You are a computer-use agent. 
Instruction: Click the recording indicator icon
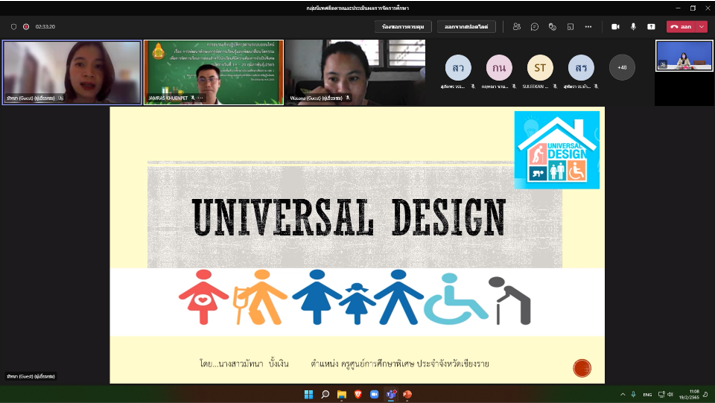click(x=26, y=27)
